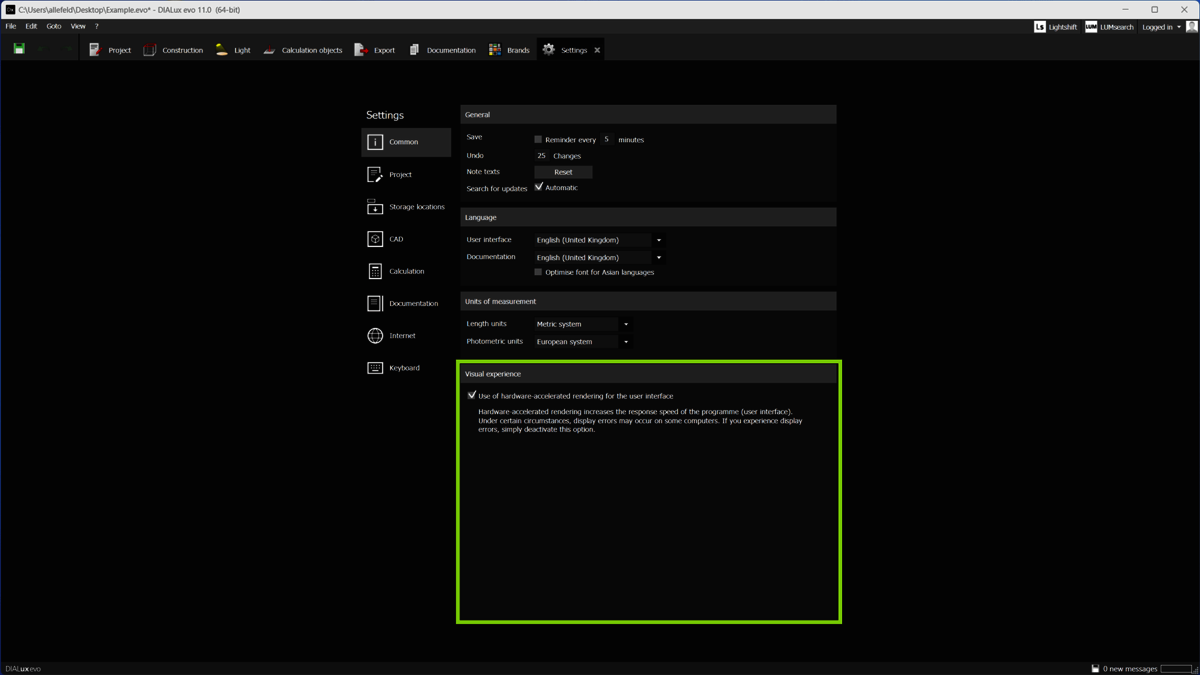Click the Reset note texts button
The height and width of the screenshot is (675, 1200).
(x=563, y=172)
